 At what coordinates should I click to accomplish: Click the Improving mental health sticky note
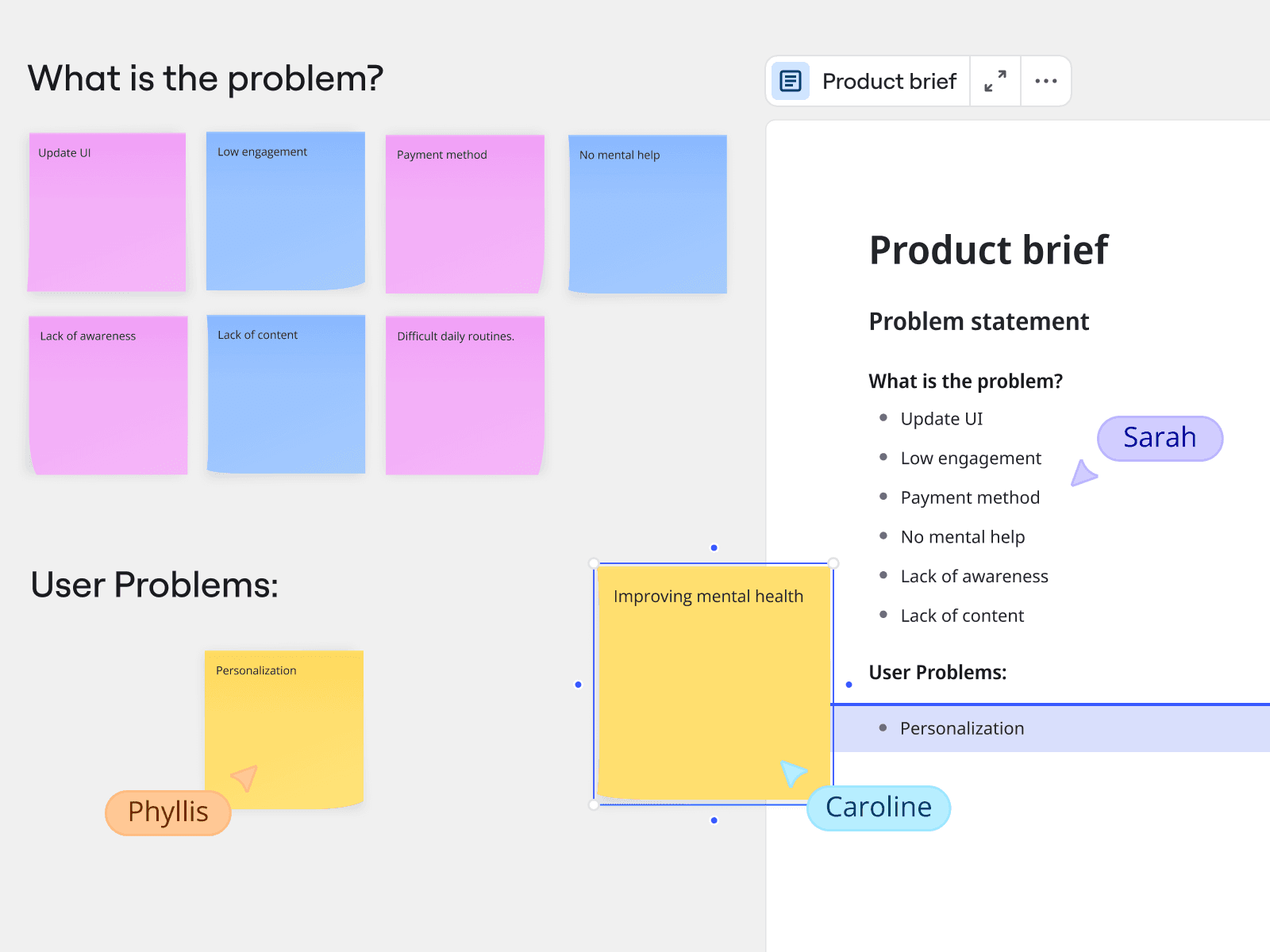(x=713, y=682)
